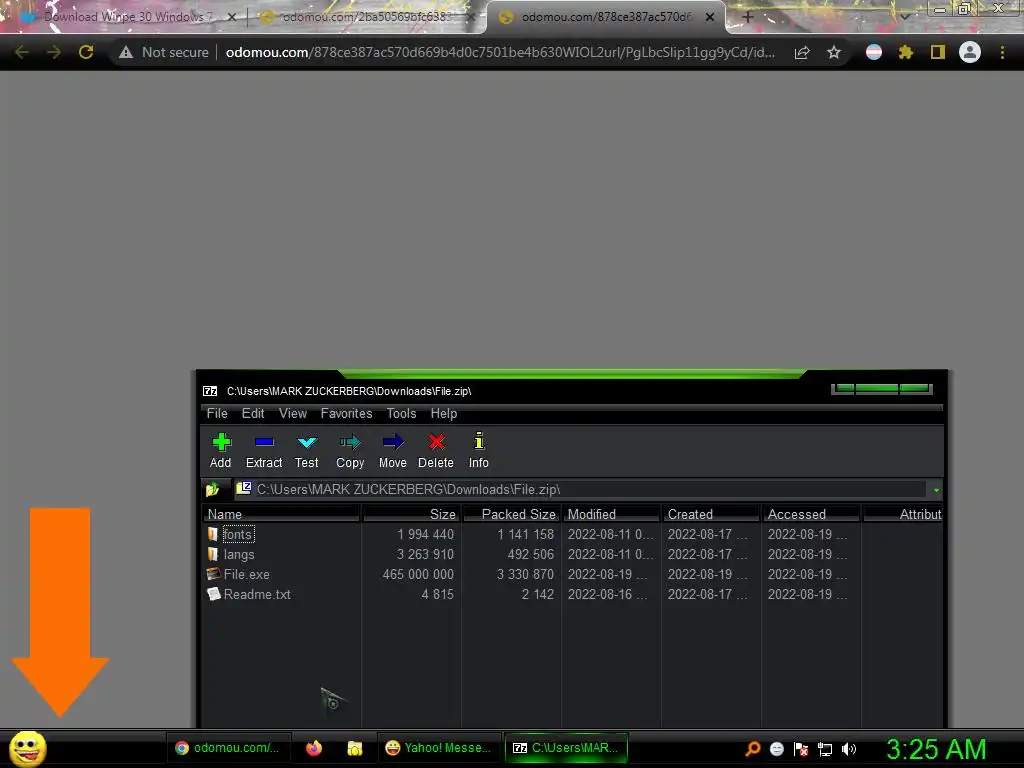Click the browser URL address bar
The width and height of the screenshot is (1024, 768).
(500, 52)
